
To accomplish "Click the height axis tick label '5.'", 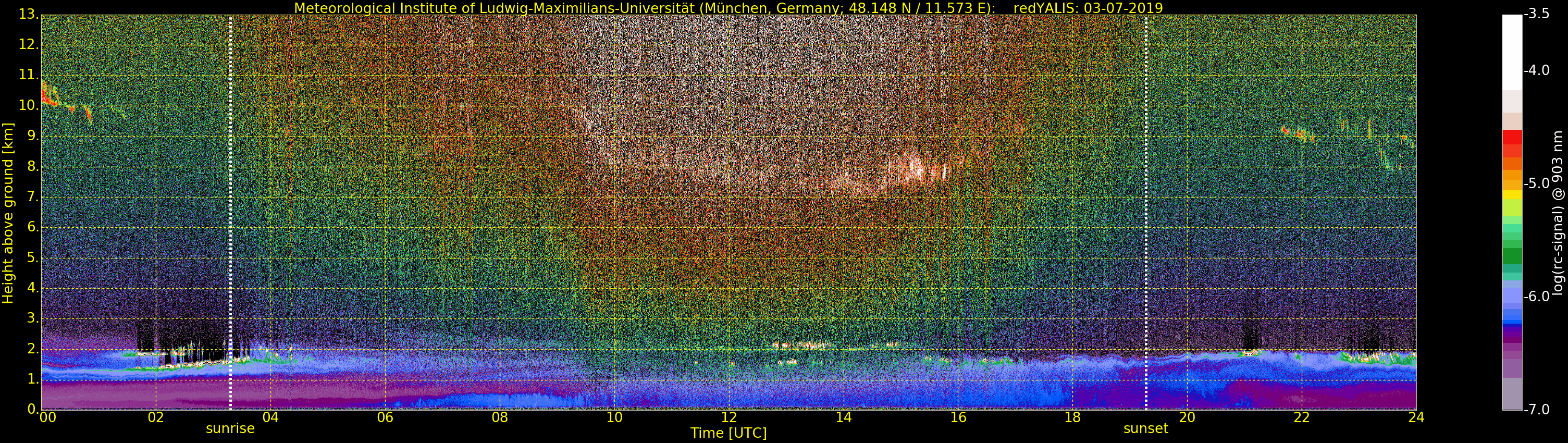I will click(33, 257).
